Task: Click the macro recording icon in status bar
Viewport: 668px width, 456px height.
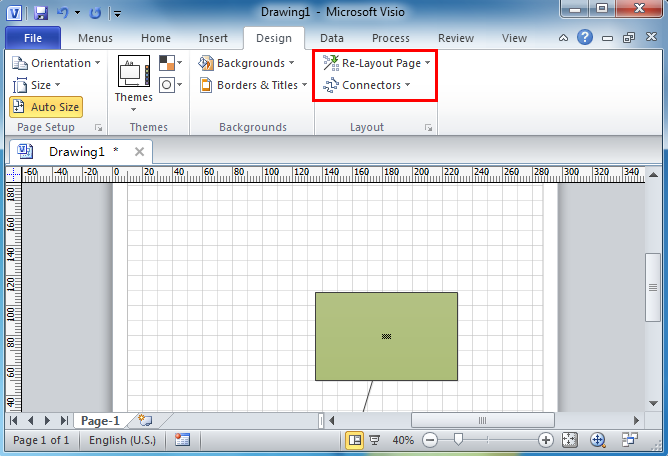Action: click(182, 440)
